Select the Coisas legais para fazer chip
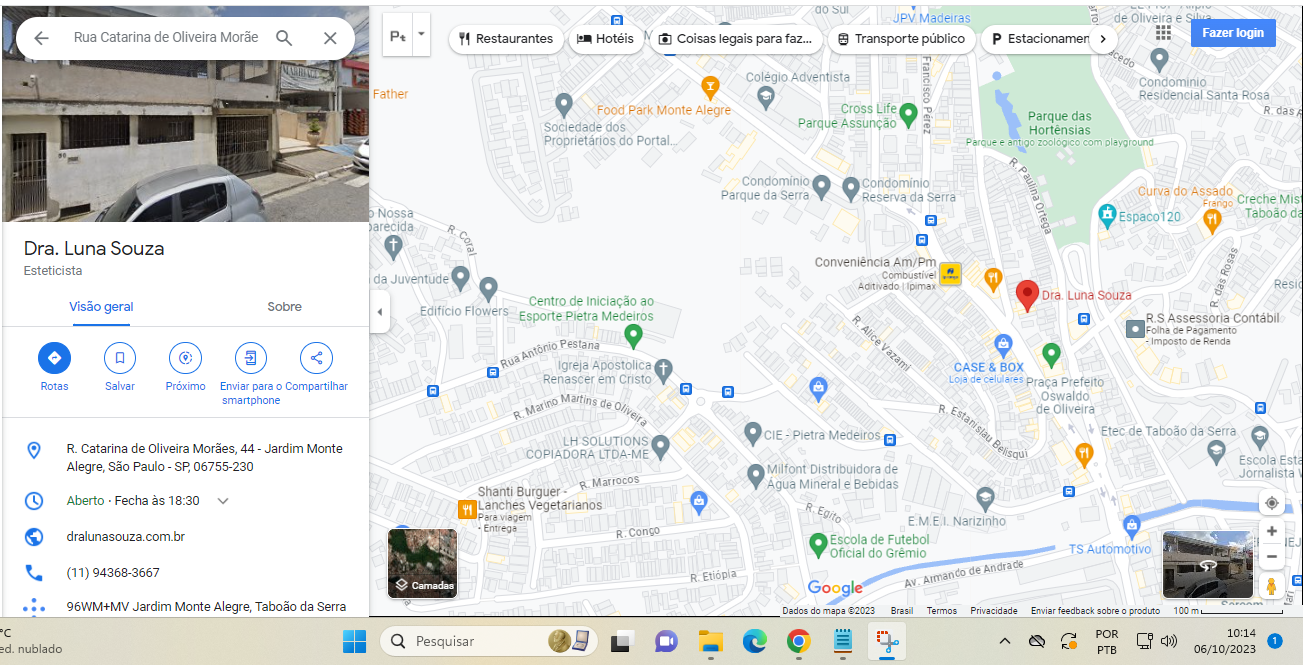 click(x=736, y=39)
